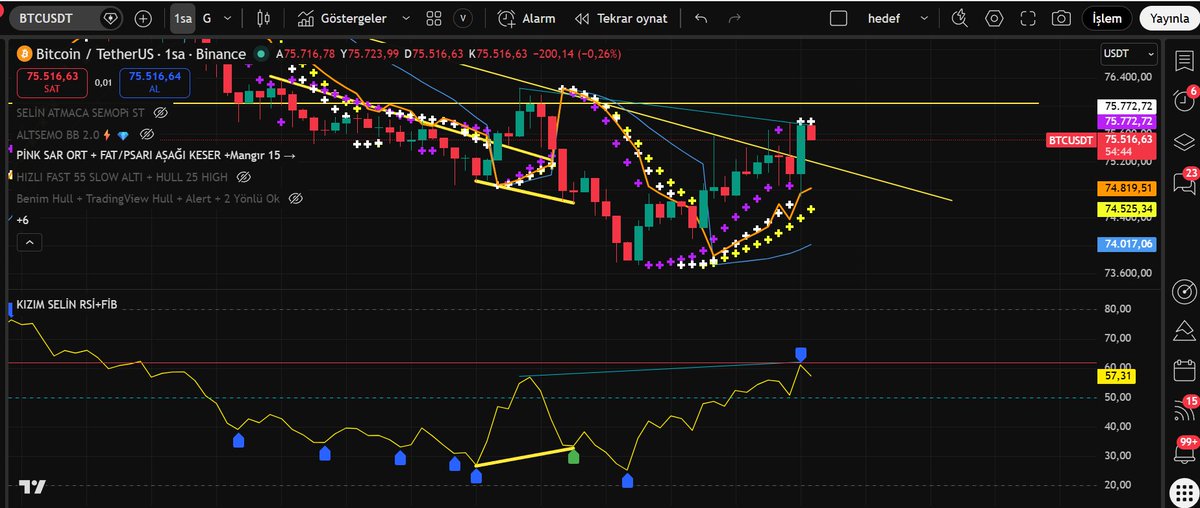Click the 74.819,51 orange price label
Viewport: 1200px width, 508px height.
(x=1128, y=187)
